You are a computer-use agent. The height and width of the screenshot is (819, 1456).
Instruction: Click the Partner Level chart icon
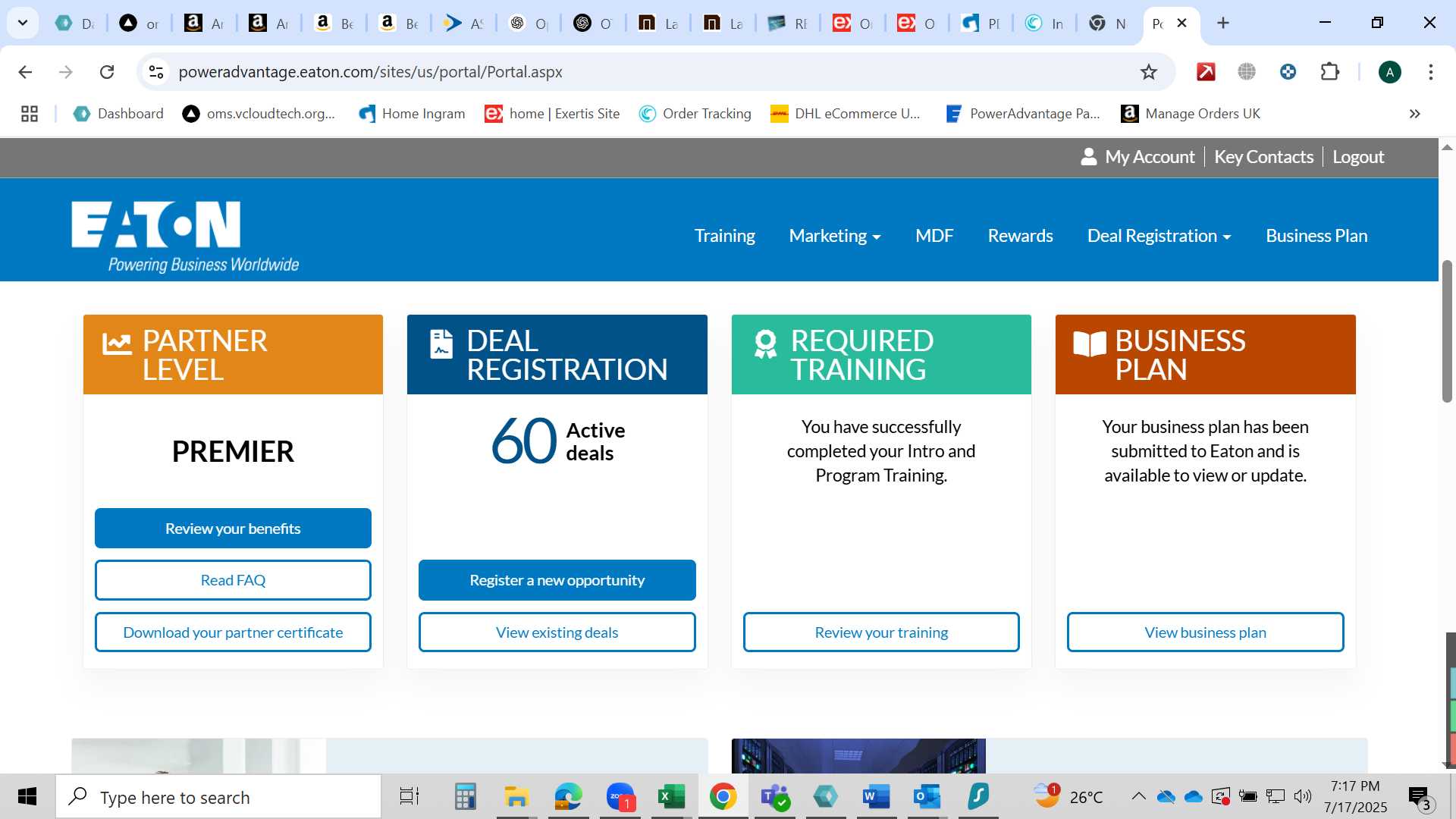[117, 344]
